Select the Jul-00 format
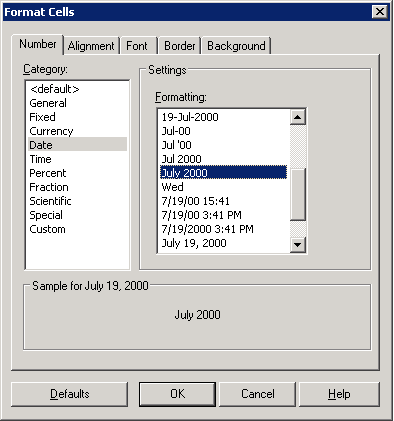394x421 pixels. 223,131
